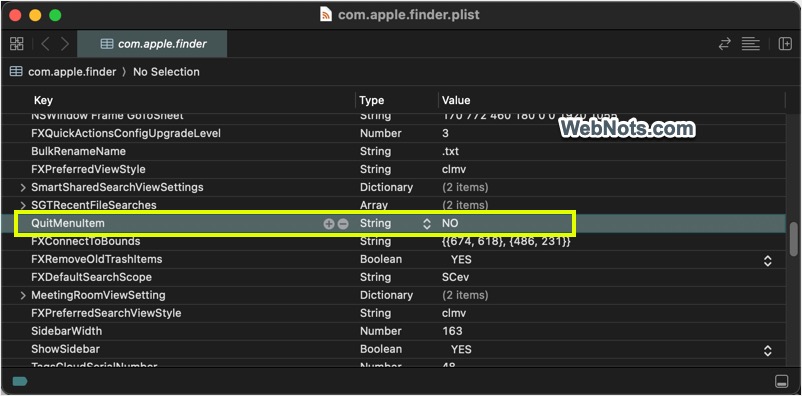802x396 pixels.
Task: Select the FXDefaultSearchScope key
Action: pyautogui.click(x=92, y=277)
